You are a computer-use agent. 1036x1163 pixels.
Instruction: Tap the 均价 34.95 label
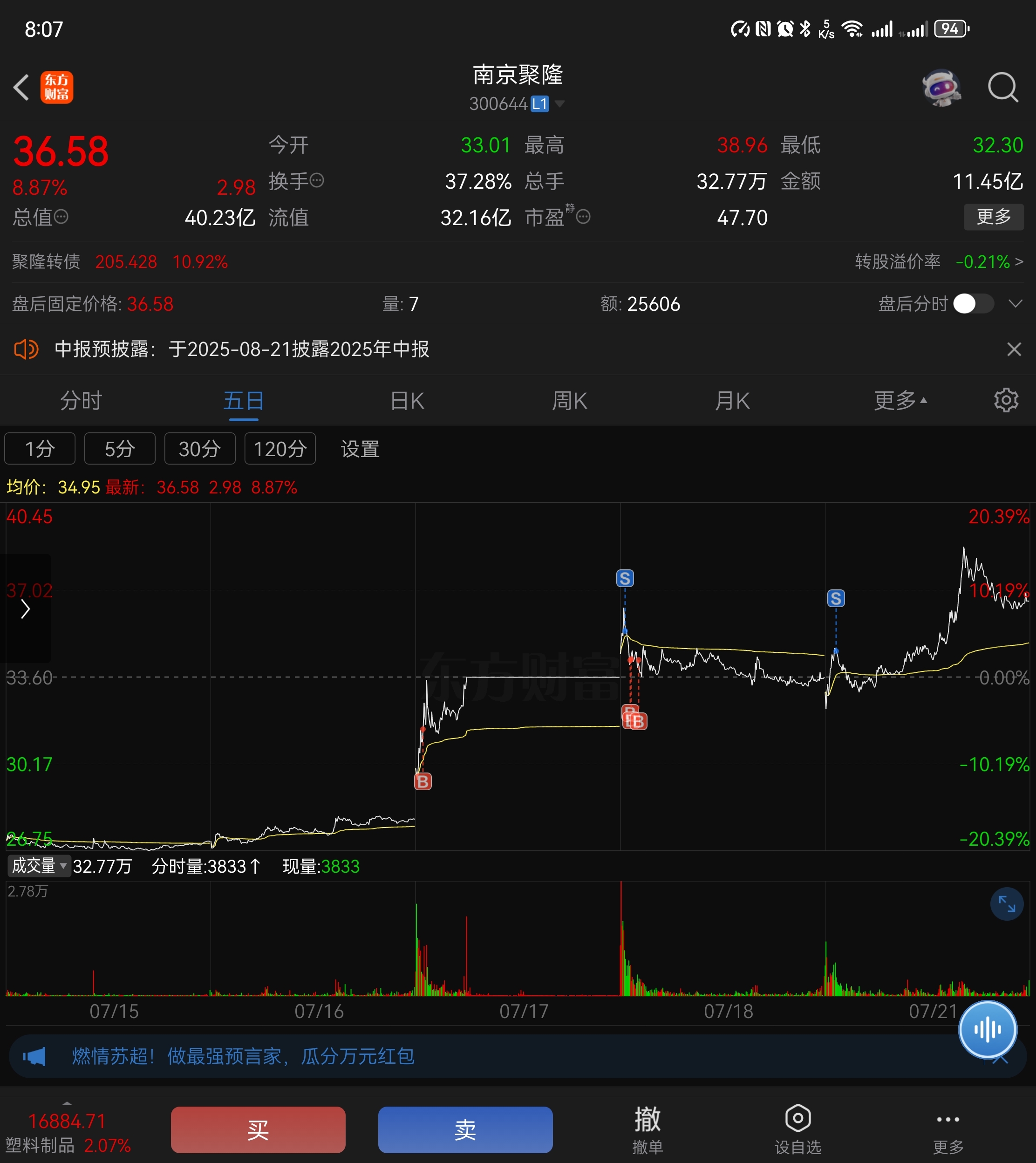[x=53, y=487]
